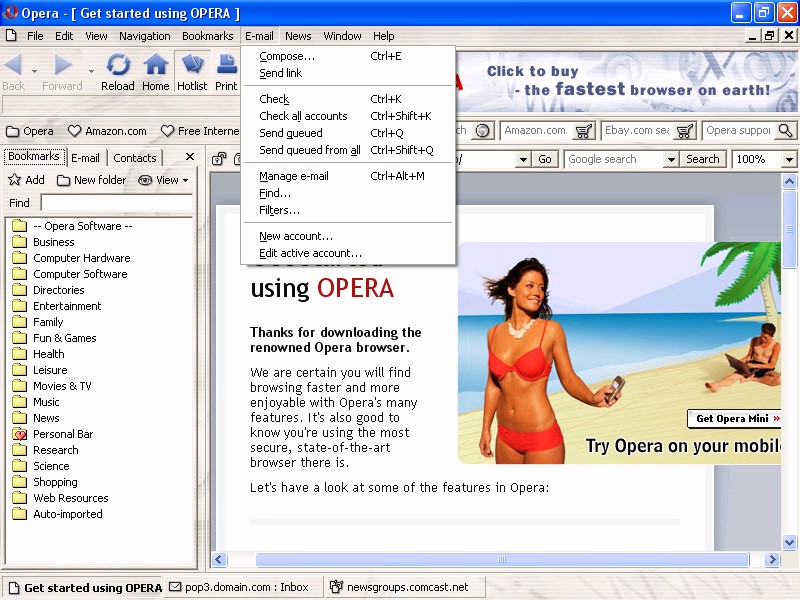The height and width of the screenshot is (600, 800).
Task: Open the Free Internet bookmark
Action: point(200,131)
